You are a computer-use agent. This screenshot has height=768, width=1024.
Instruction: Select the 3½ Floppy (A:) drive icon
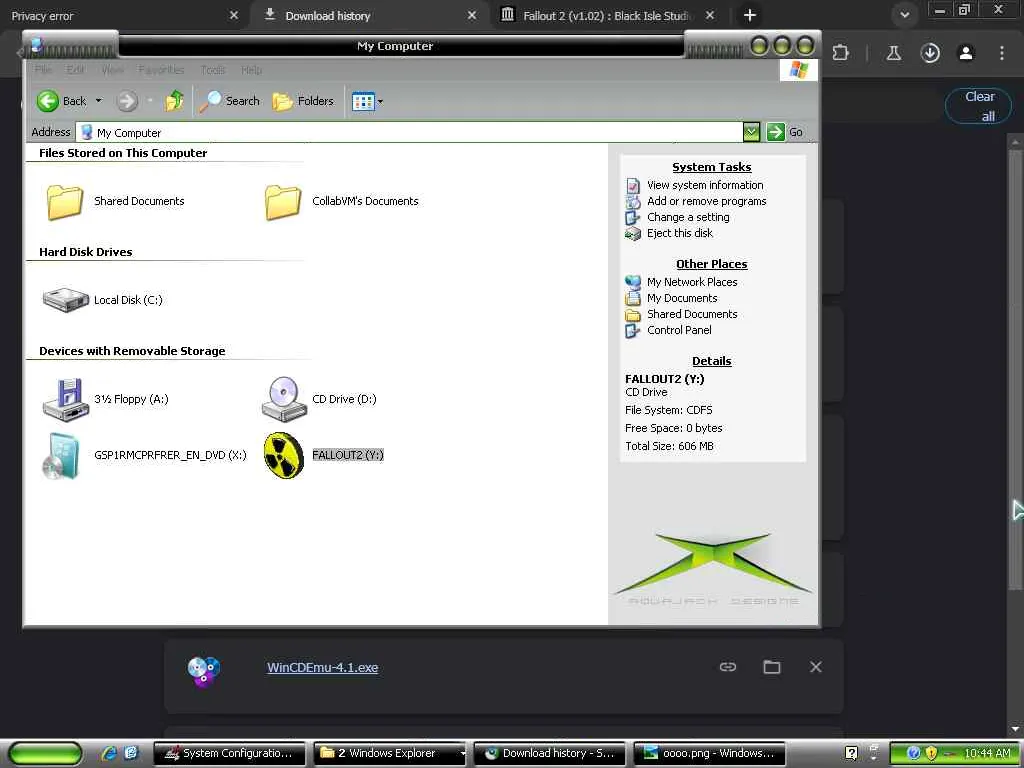[65, 400]
